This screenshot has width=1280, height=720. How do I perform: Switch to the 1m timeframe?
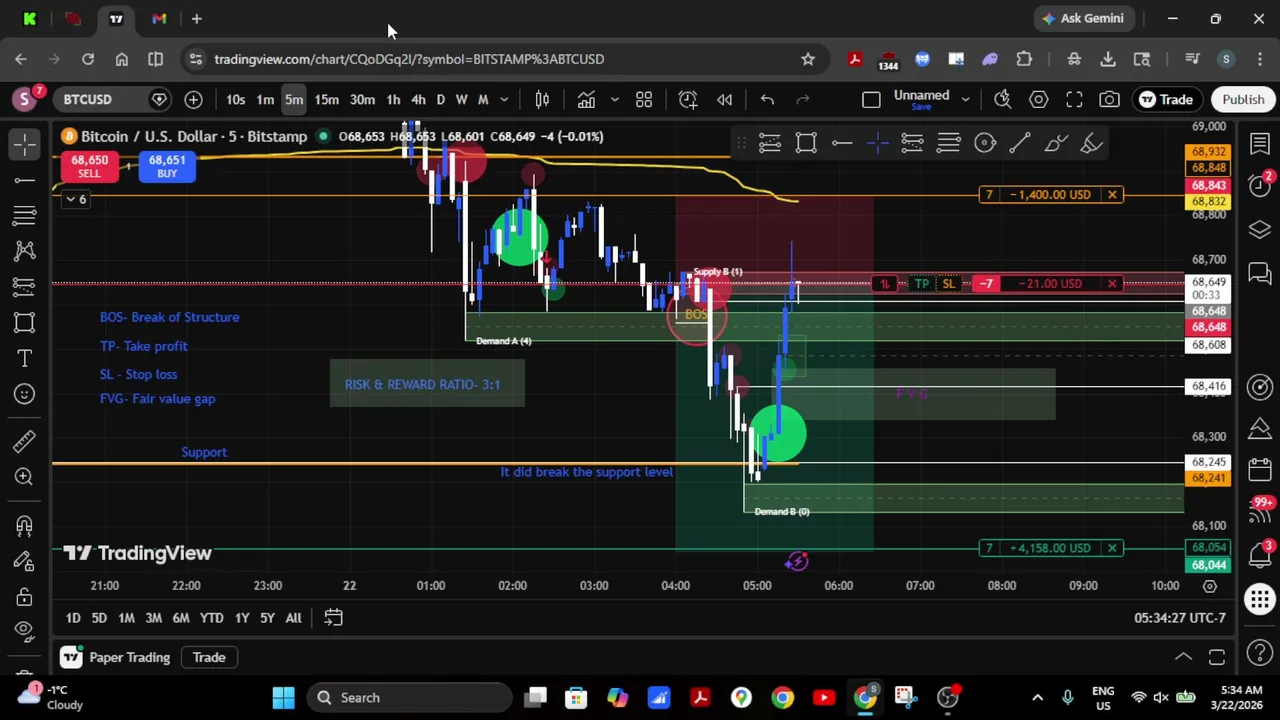click(265, 99)
